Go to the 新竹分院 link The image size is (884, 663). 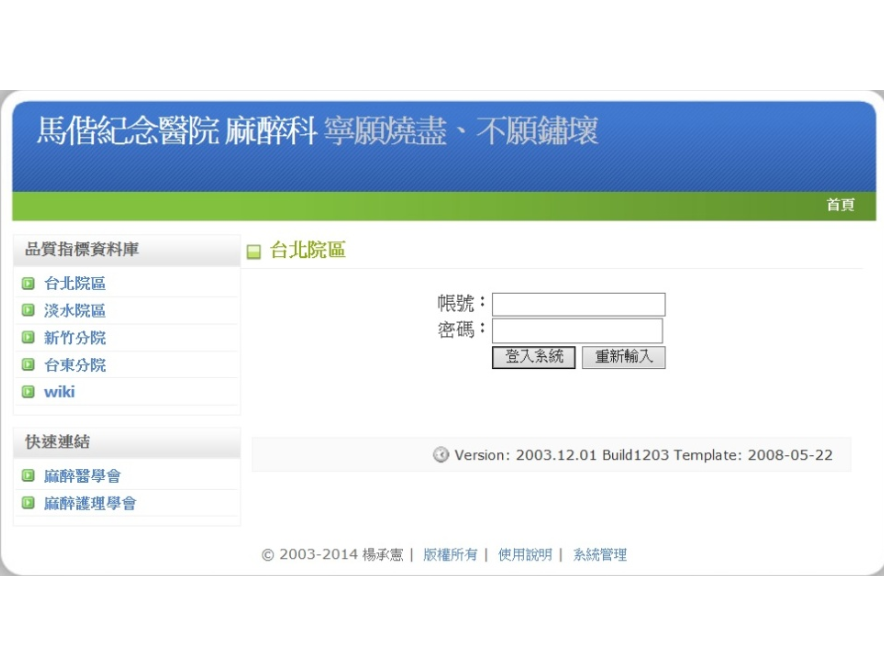pyautogui.click(x=75, y=337)
